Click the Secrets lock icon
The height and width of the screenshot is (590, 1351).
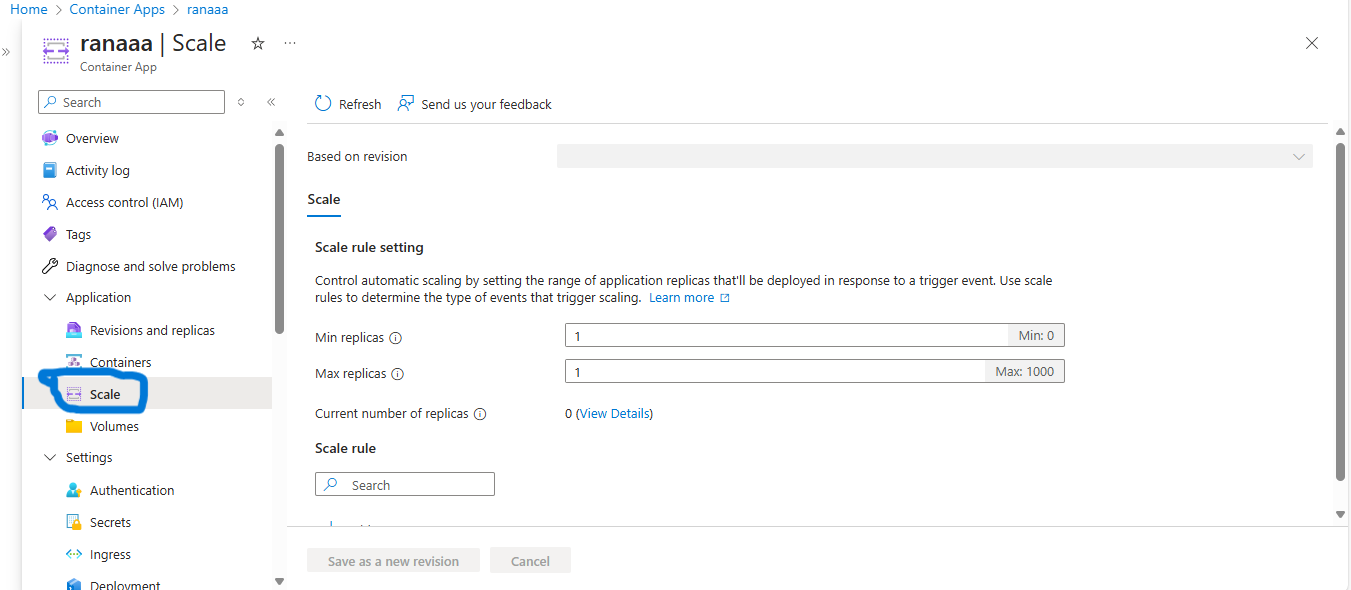tap(74, 522)
